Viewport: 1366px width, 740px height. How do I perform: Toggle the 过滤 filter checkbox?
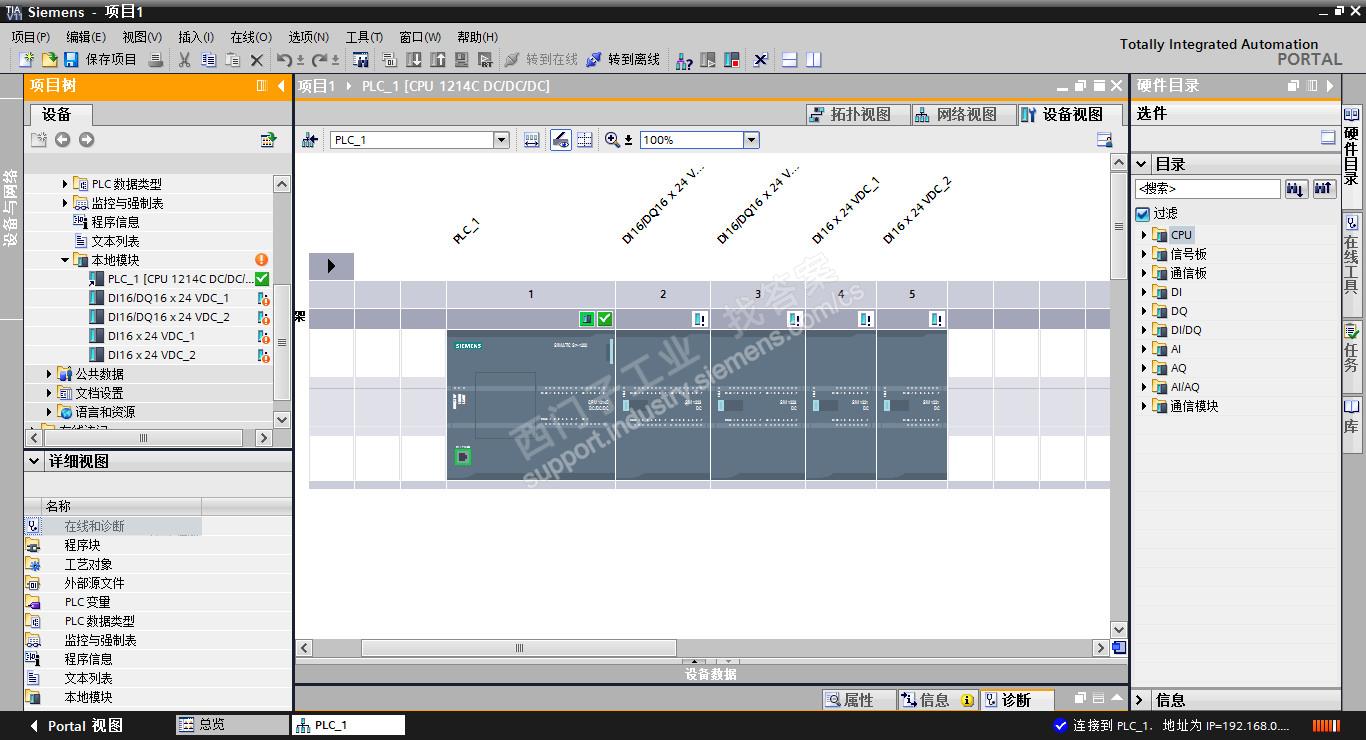[1143, 214]
